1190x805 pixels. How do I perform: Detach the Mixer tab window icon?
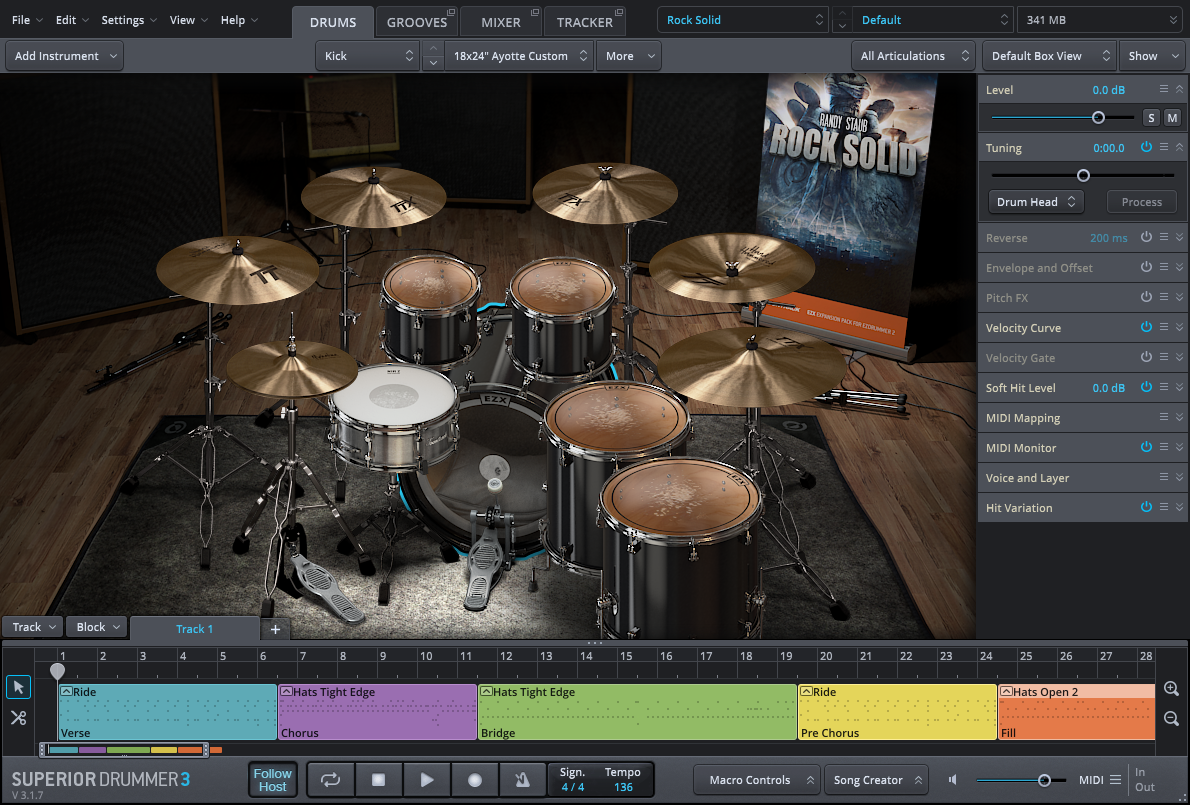(534, 12)
